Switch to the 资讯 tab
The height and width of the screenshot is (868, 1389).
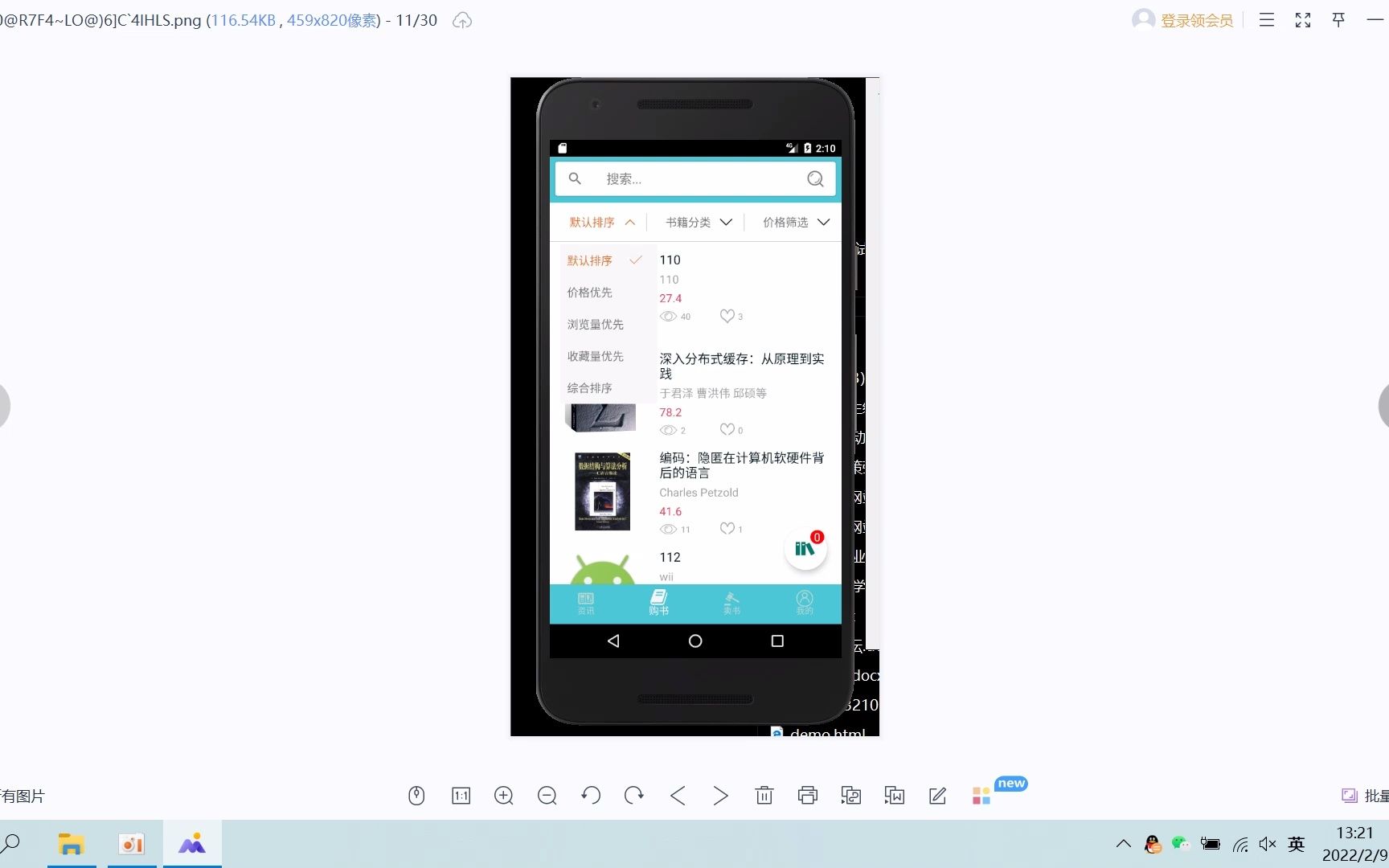[585, 603]
